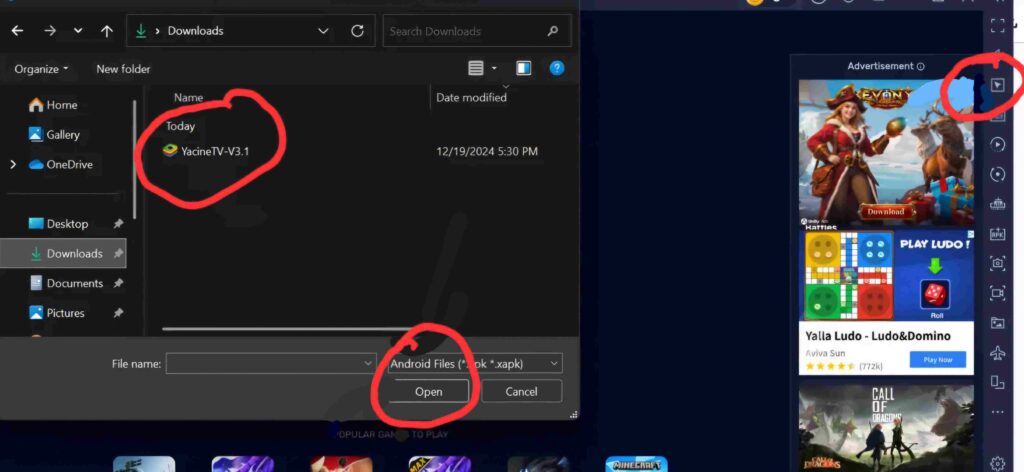The image size is (1024, 472).
Task: Collapse the Today group header
Action: (x=180, y=126)
